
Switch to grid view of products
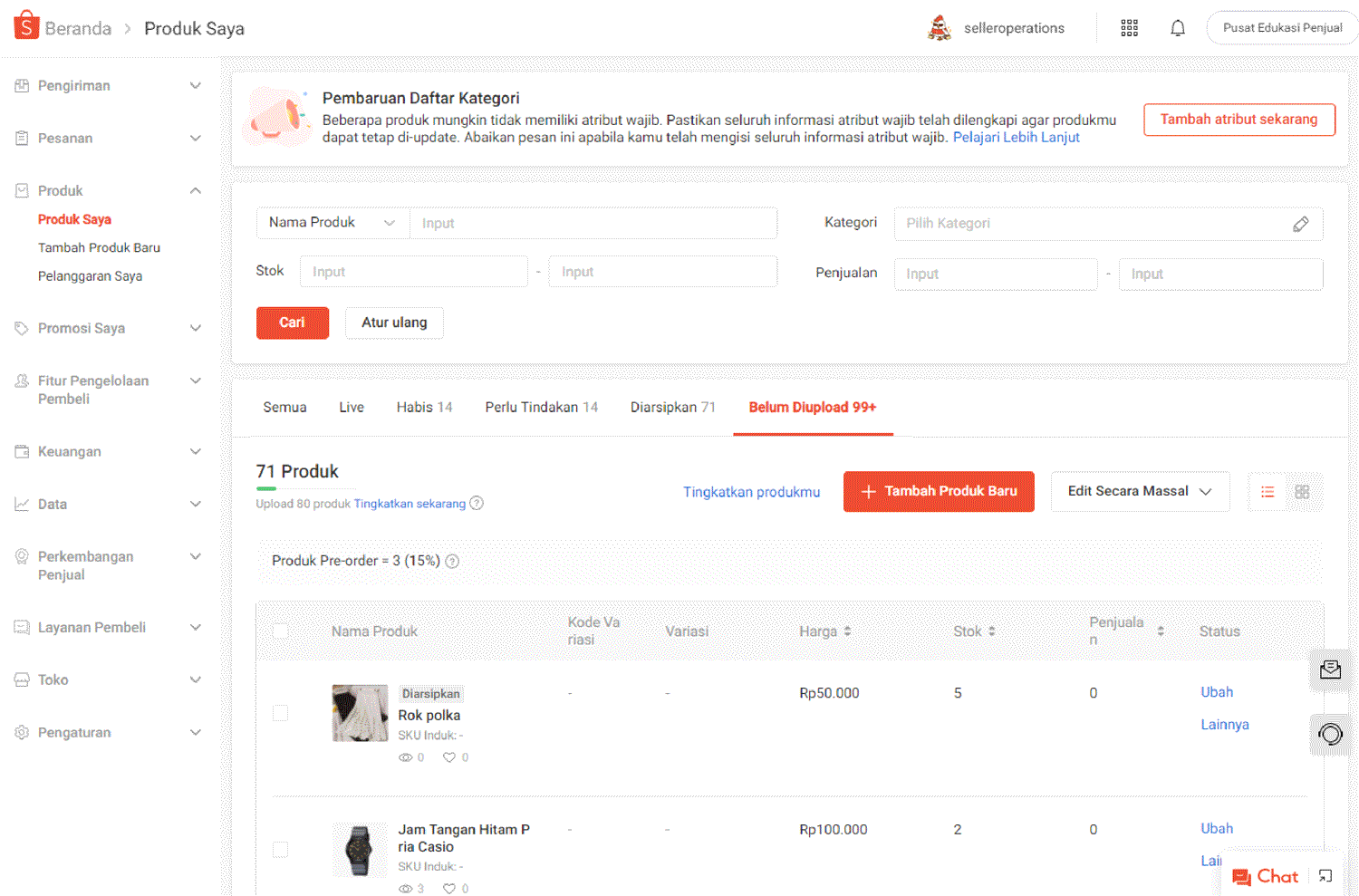(1303, 491)
